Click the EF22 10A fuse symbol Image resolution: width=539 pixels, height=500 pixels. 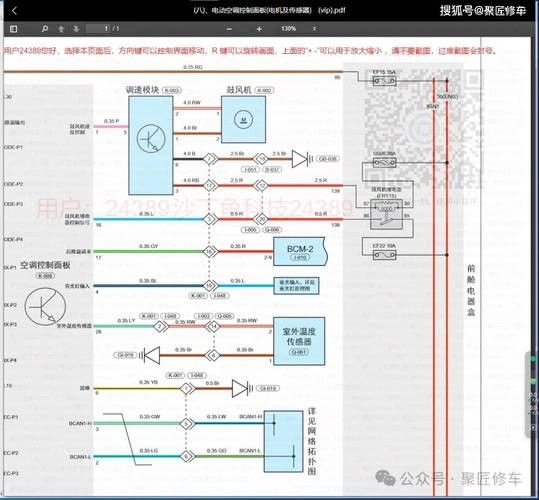coord(384,255)
